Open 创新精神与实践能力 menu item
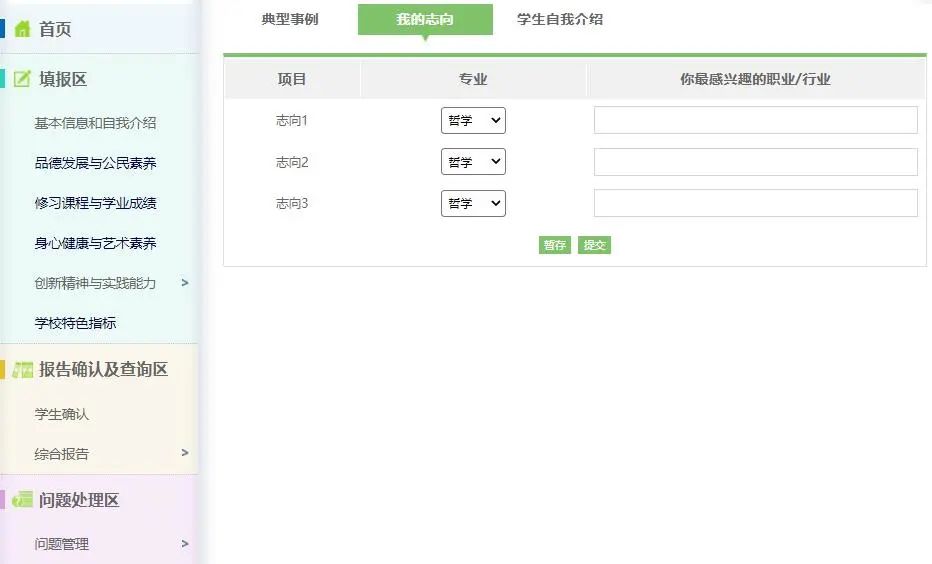 point(95,283)
